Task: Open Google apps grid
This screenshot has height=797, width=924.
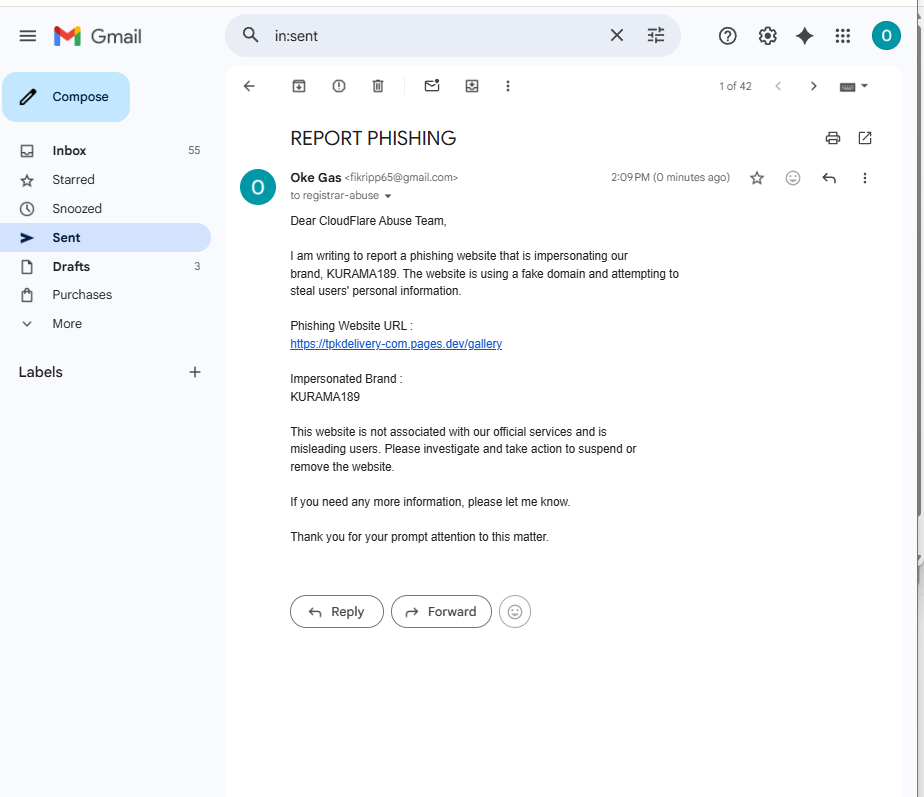Action: point(843,36)
